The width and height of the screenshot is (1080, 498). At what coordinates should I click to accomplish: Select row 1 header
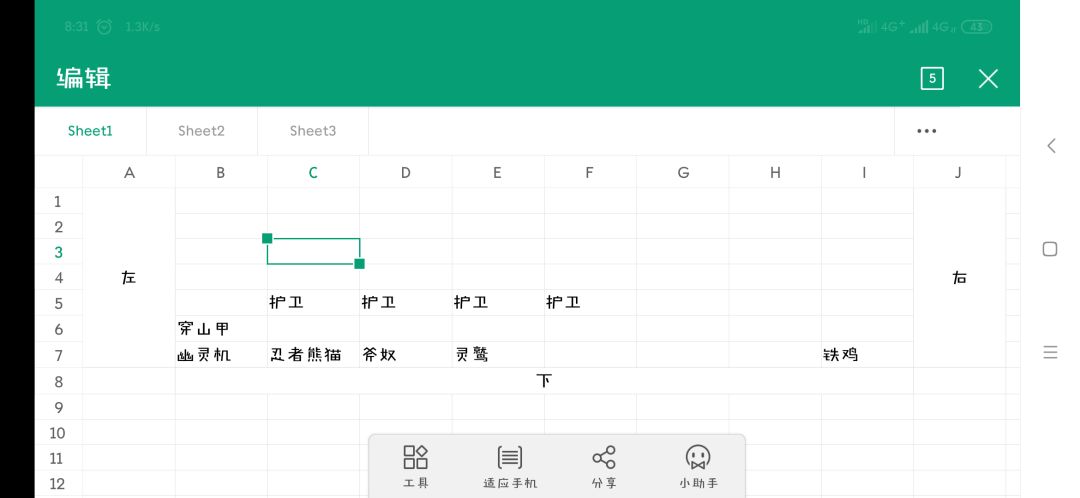58,201
